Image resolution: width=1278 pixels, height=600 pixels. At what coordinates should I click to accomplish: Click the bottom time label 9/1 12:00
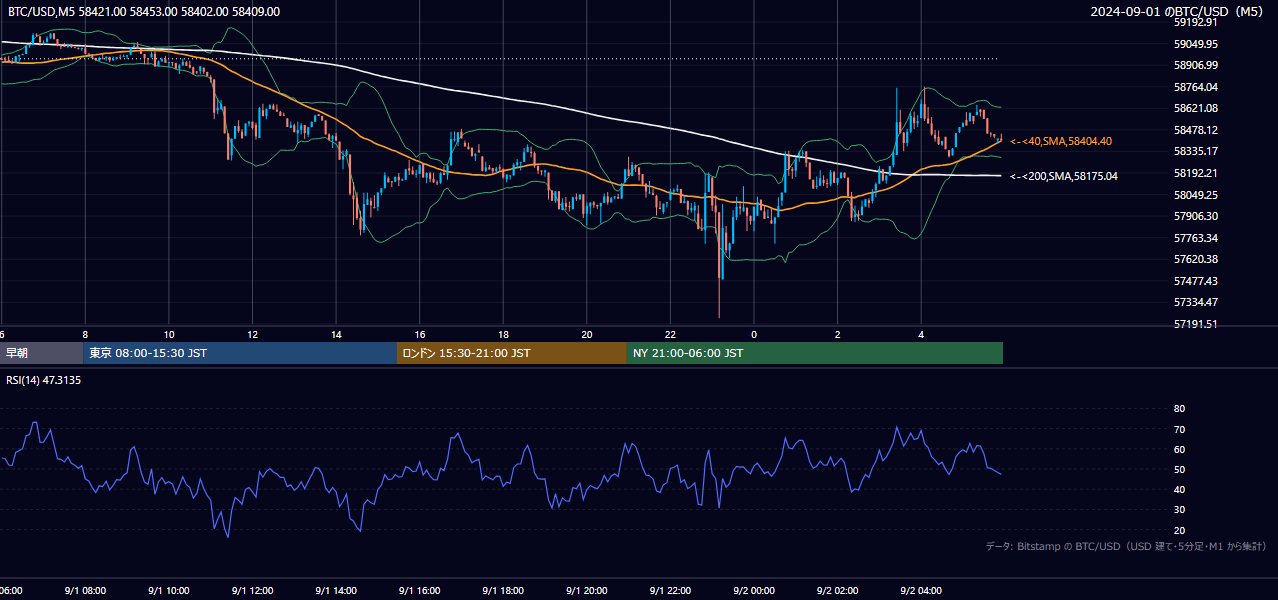(x=252, y=591)
